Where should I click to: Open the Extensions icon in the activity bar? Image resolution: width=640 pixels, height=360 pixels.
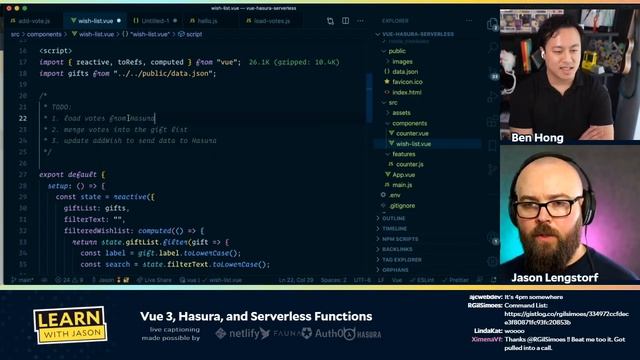[x=492, y=121]
